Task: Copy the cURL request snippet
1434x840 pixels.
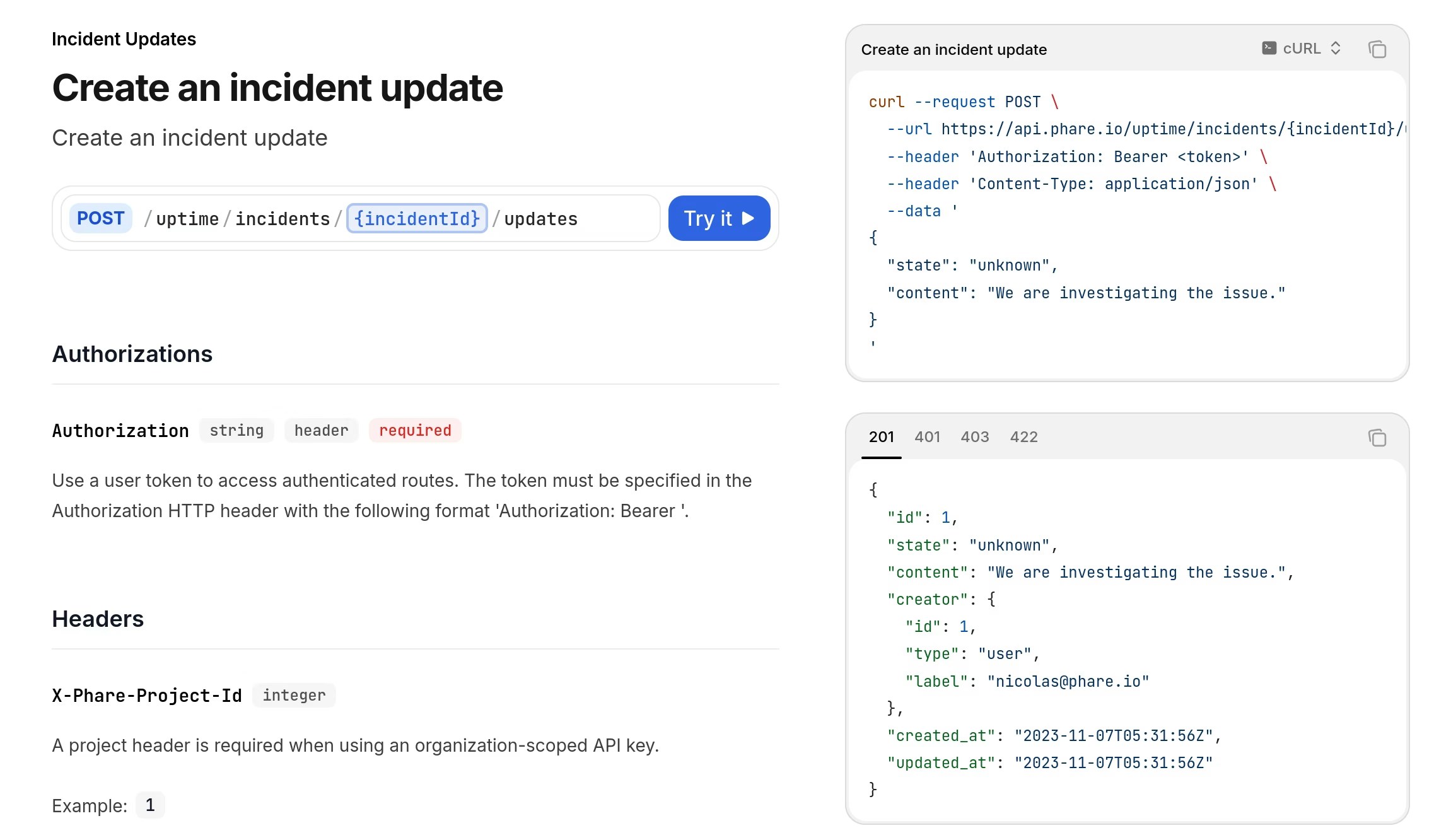Action: (x=1378, y=49)
